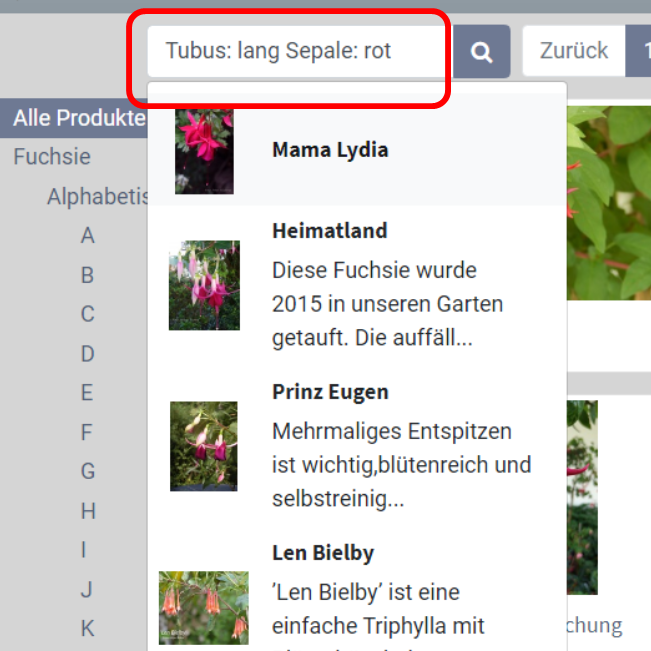This screenshot has width=651, height=651.
Task: Open letter H category
Action: click(x=88, y=511)
